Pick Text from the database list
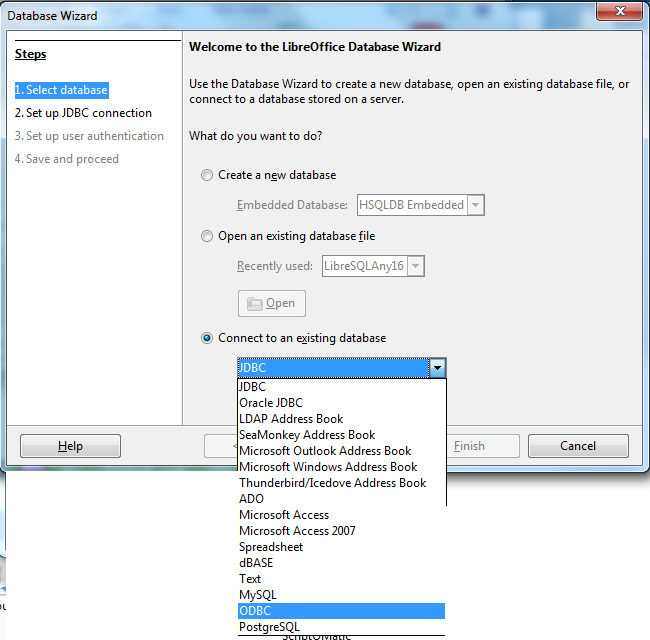650x640 pixels. [x=342, y=579]
